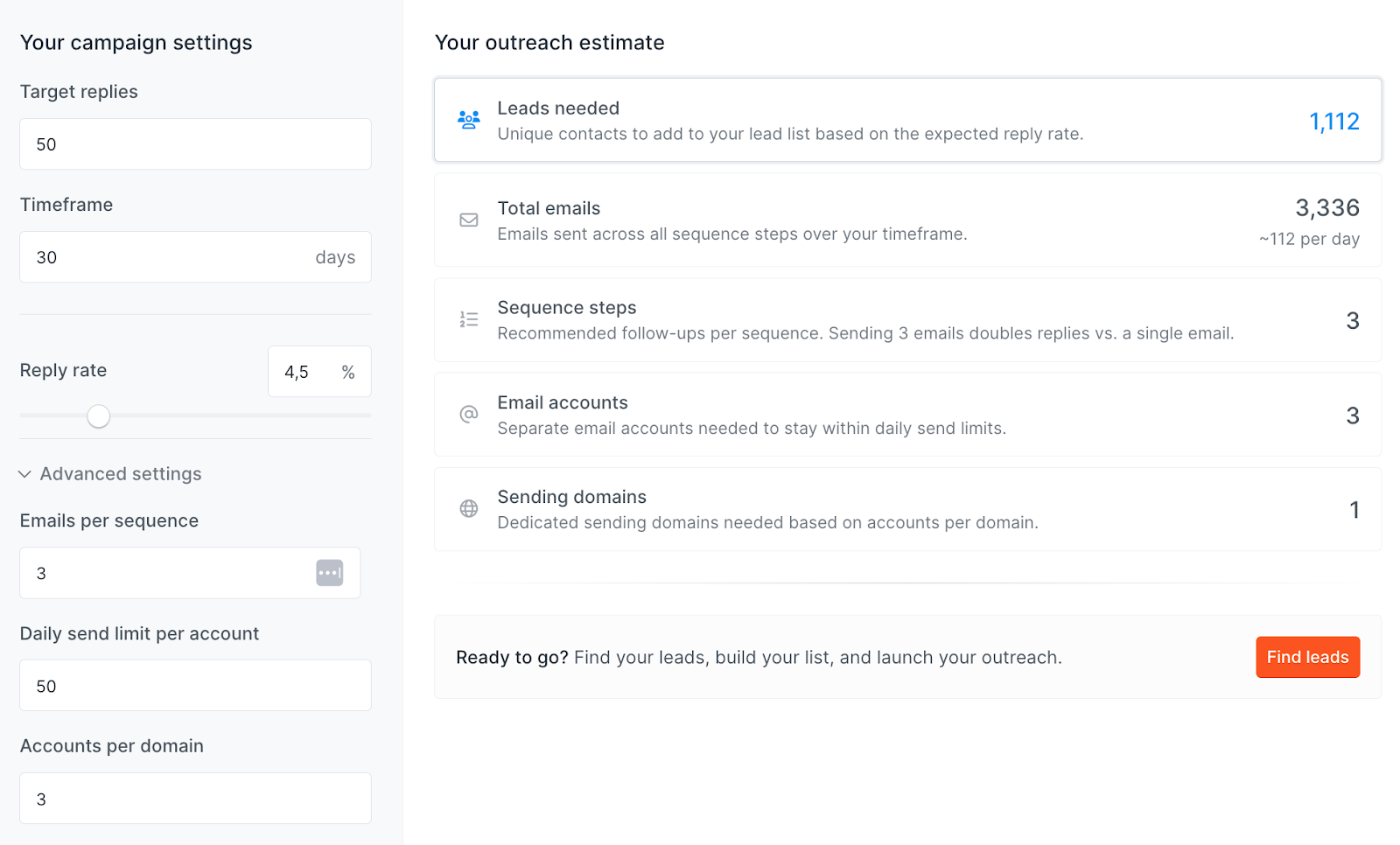Select the Emails per sequence input
The image size is (1400, 845).
[x=166, y=574]
